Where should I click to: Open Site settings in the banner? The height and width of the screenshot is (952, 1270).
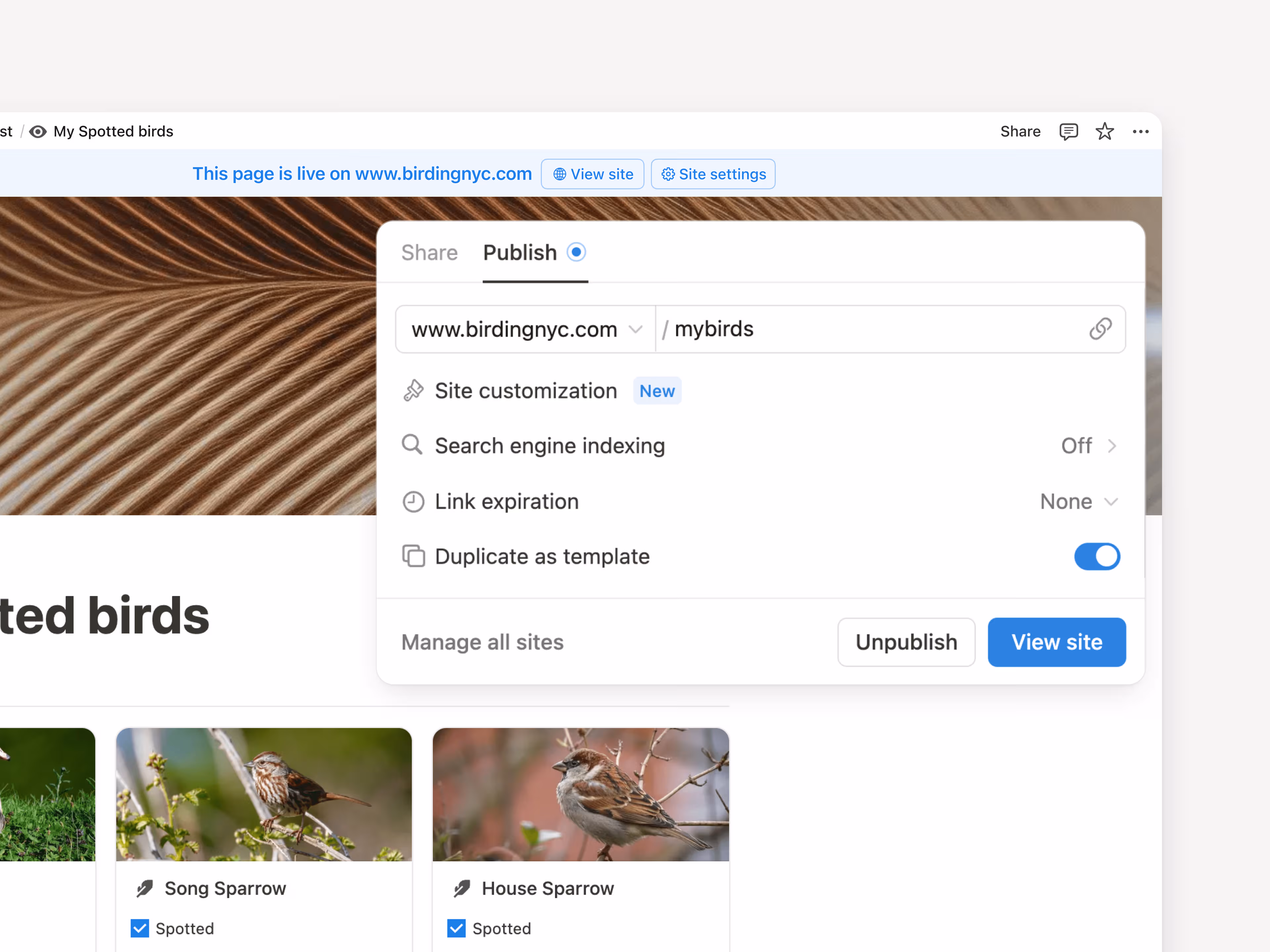pyautogui.click(x=713, y=174)
